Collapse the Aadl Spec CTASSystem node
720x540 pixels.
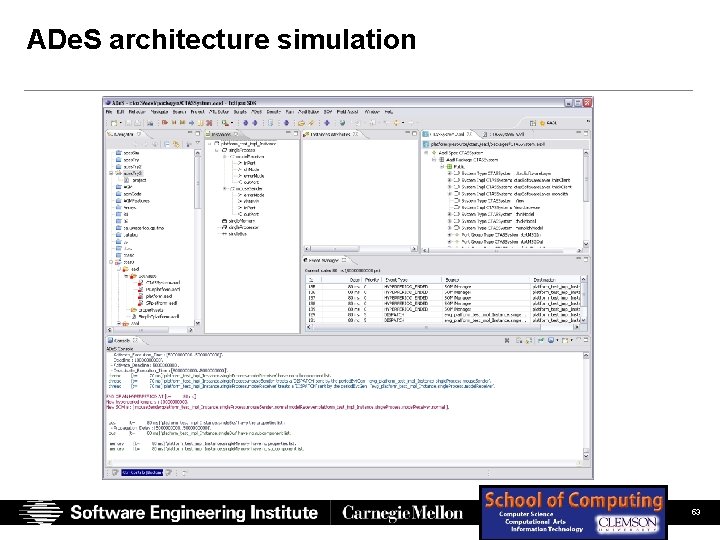[426, 153]
